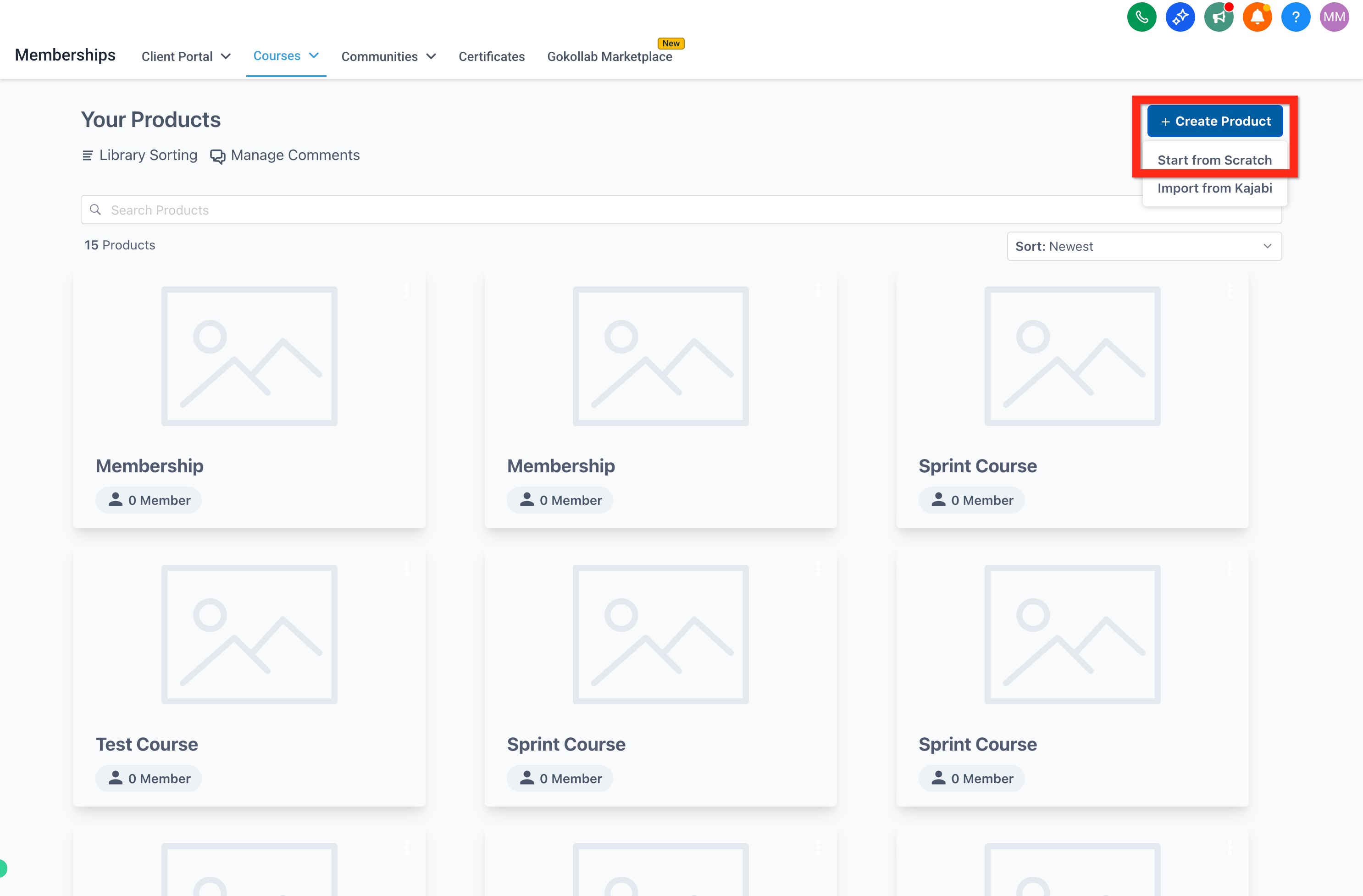Expand the Client Portal dropdown
This screenshot has height=896, width=1363.
point(186,56)
